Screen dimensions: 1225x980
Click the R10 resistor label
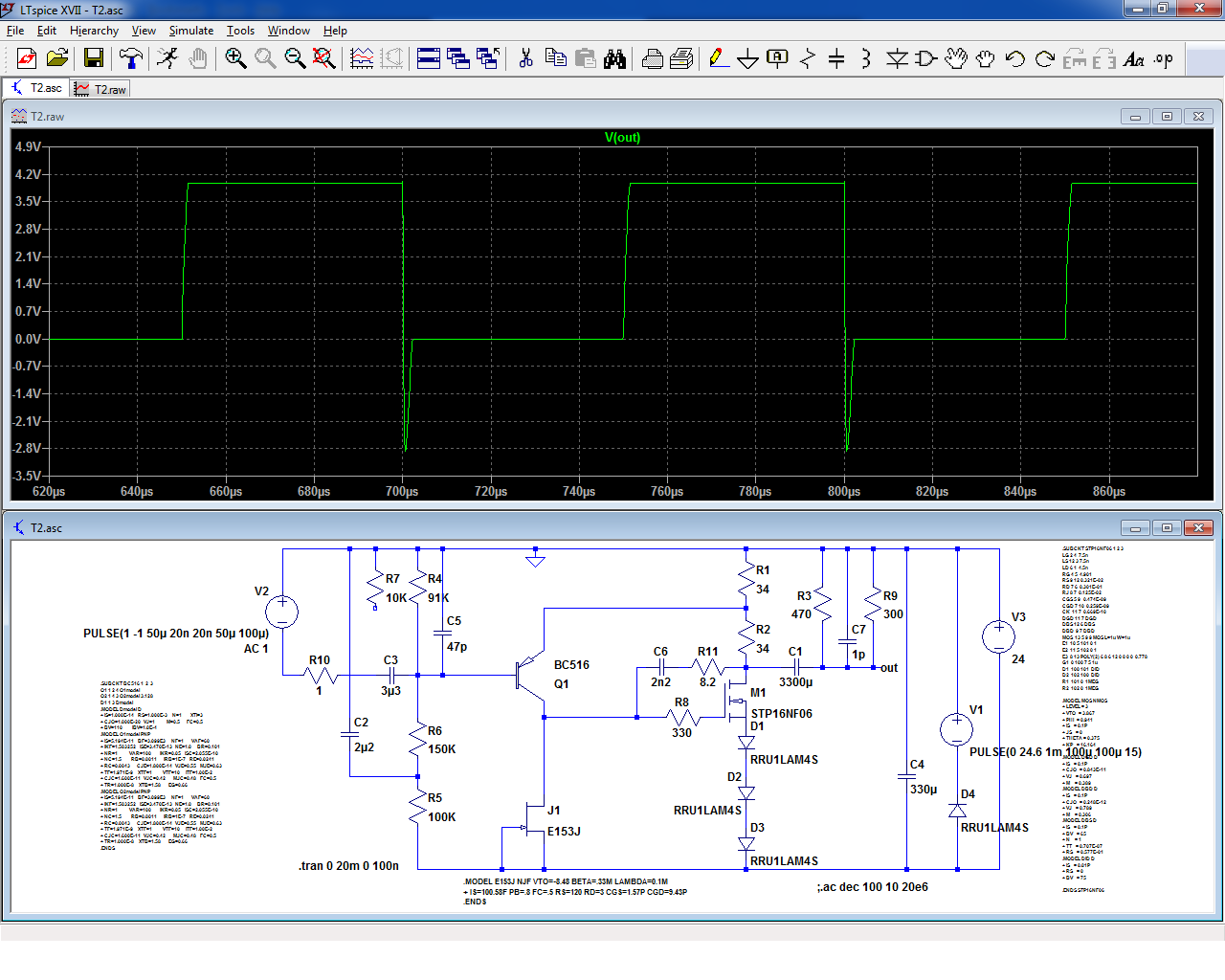click(320, 660)
